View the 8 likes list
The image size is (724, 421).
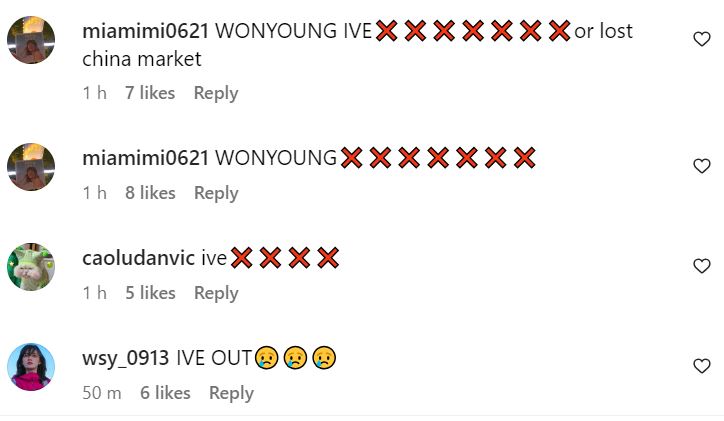point(150,193)
